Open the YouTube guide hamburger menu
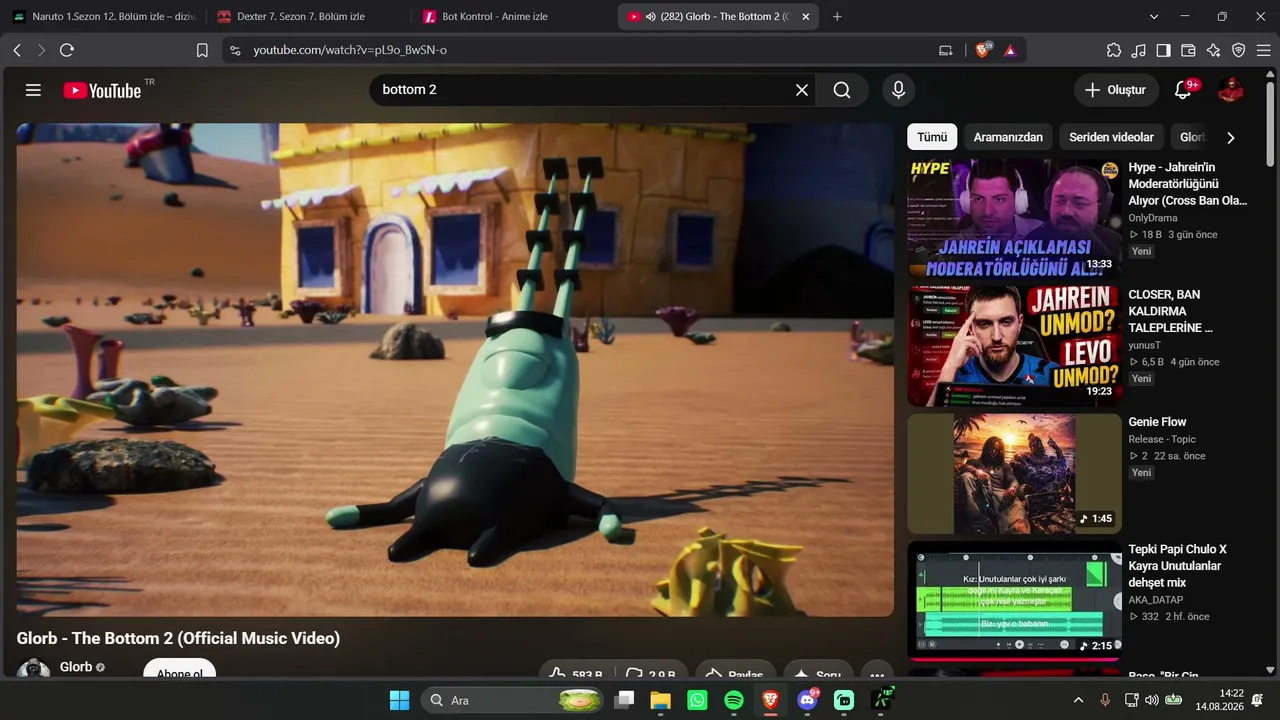 point(33,90)
